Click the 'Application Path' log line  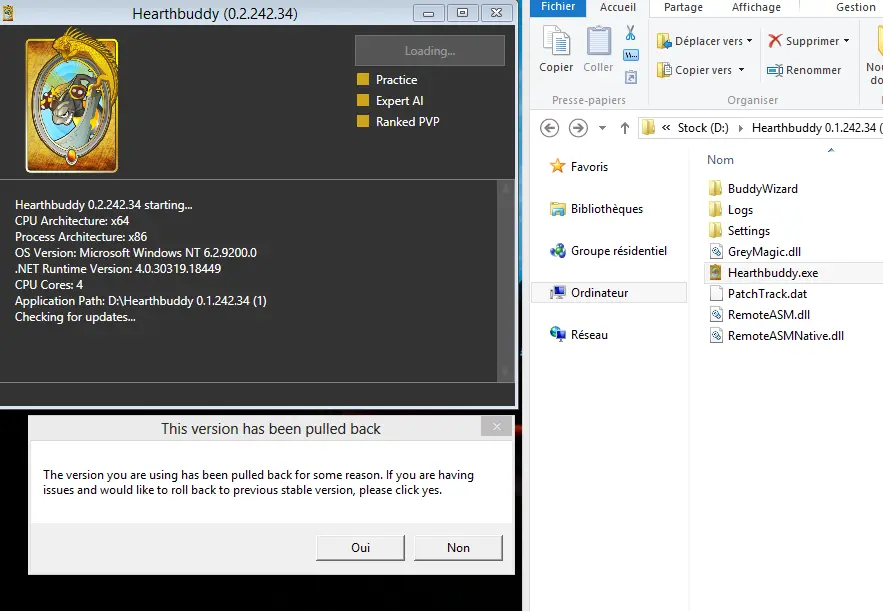(141, 301)
